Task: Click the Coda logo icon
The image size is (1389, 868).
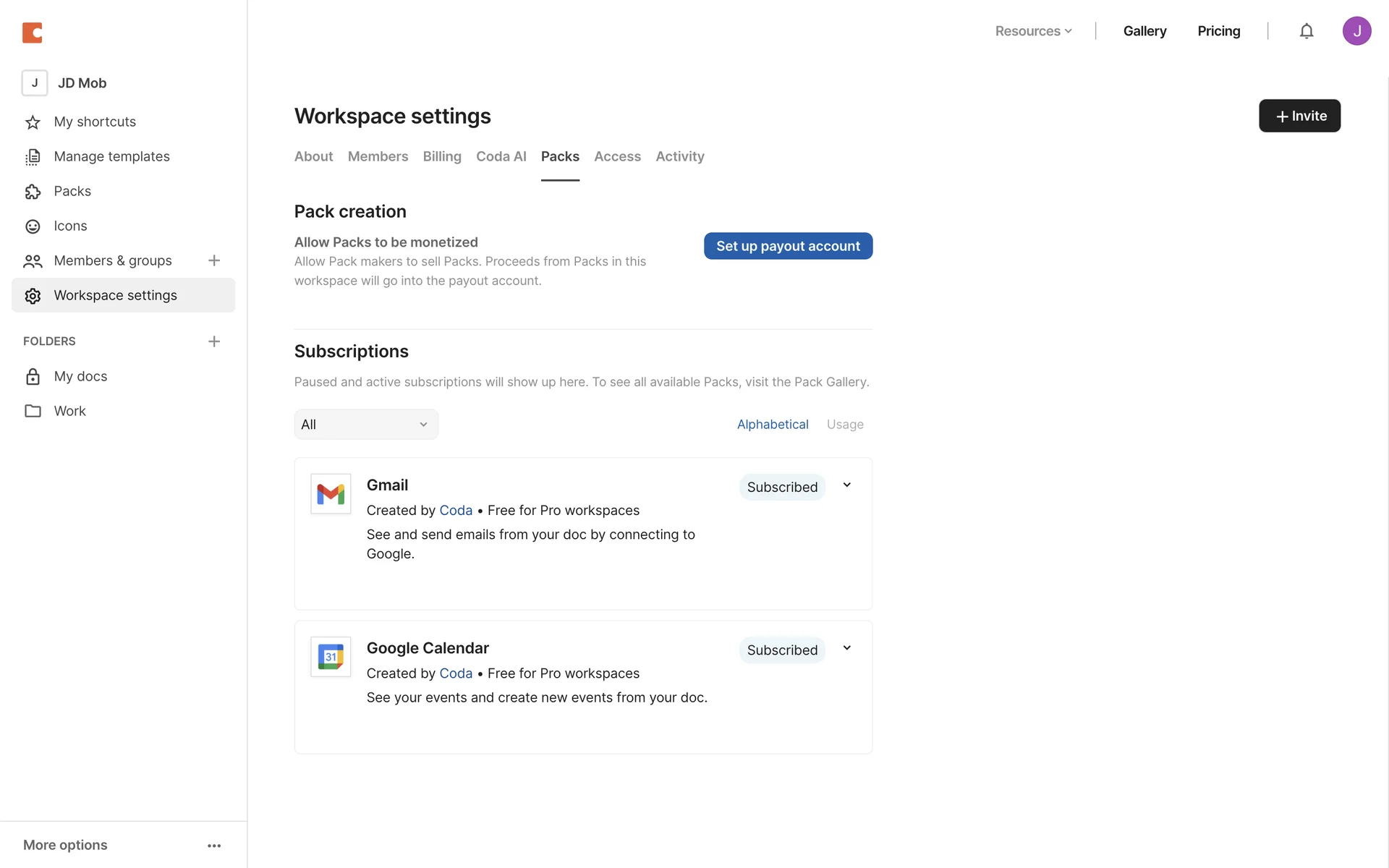Action: pyautogui.click(x=33, y=33)
